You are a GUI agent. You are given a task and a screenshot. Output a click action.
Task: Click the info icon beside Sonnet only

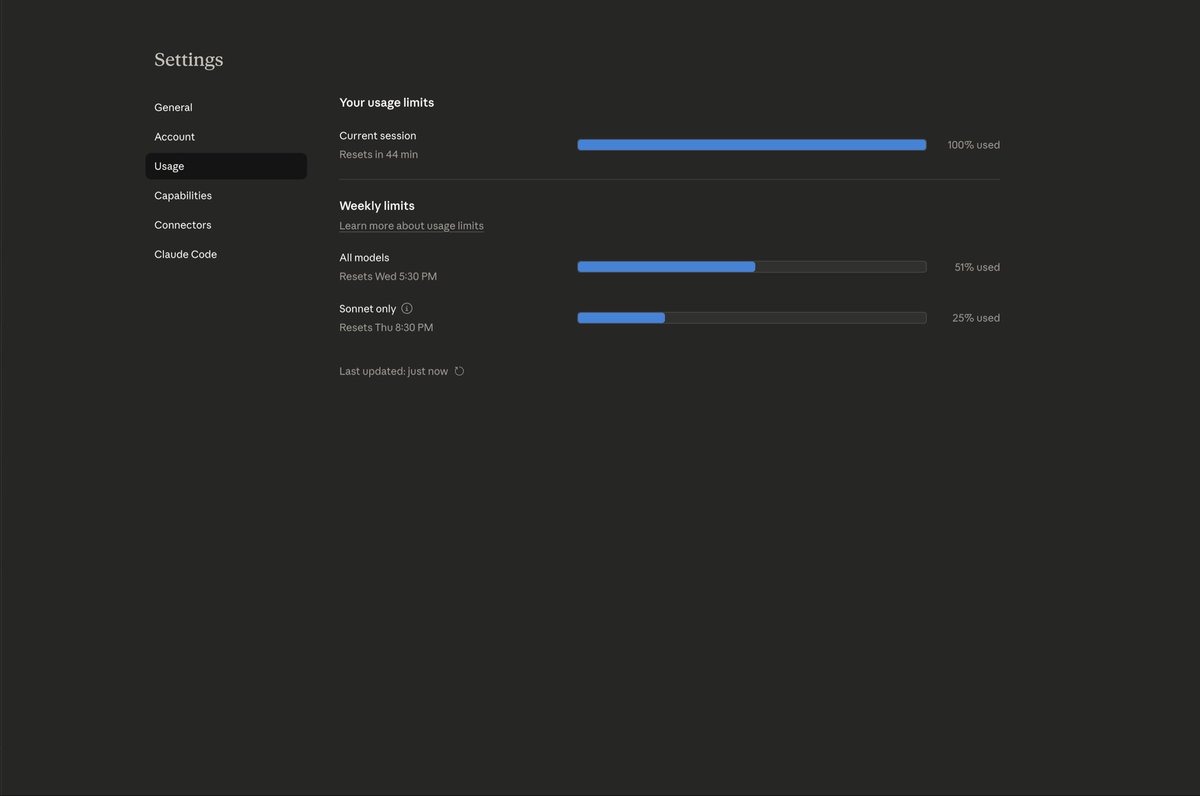coord(407,309)
